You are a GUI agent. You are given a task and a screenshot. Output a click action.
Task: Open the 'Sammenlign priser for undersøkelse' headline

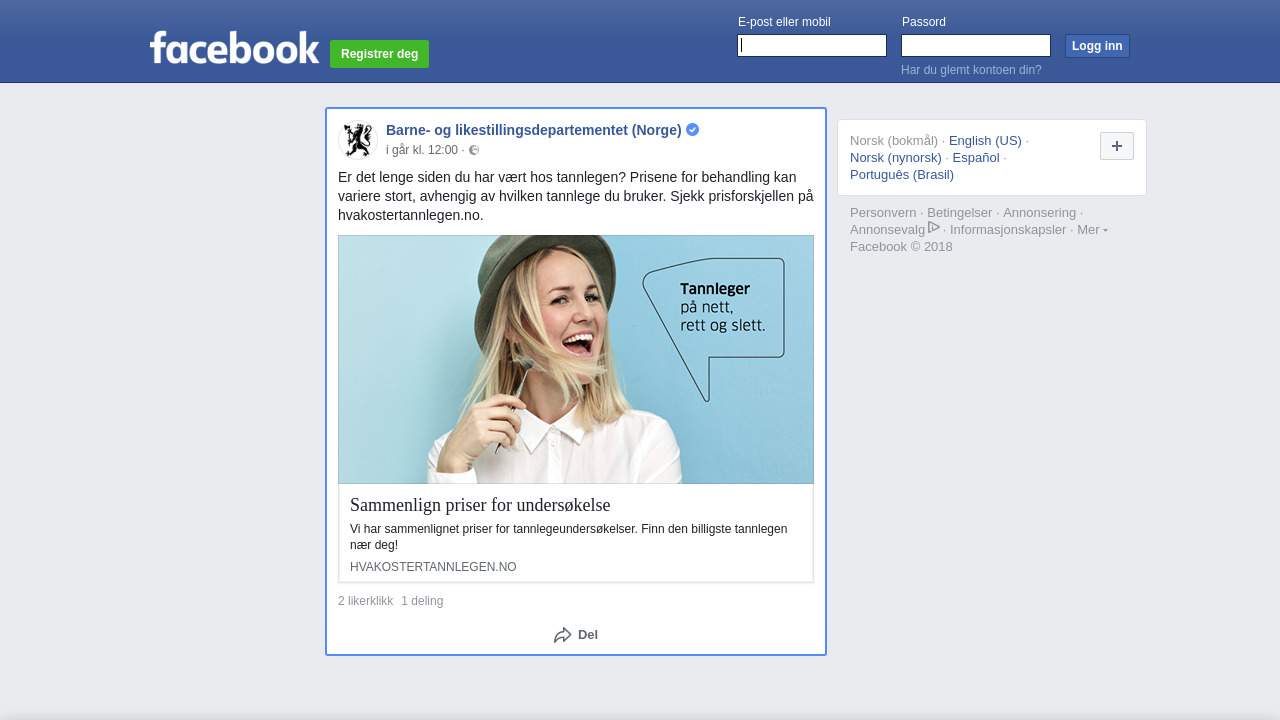pyautogui.click(x=479, y=505)
